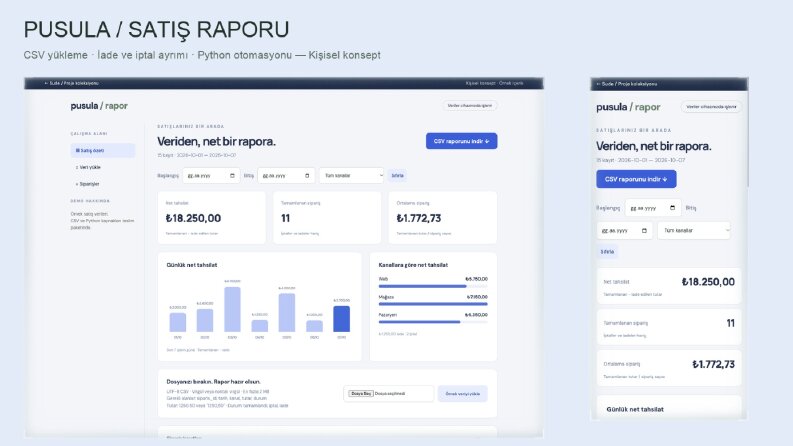
Task: Click the desktop 'Sıfırla' reset button
Action: coord(398,175)
